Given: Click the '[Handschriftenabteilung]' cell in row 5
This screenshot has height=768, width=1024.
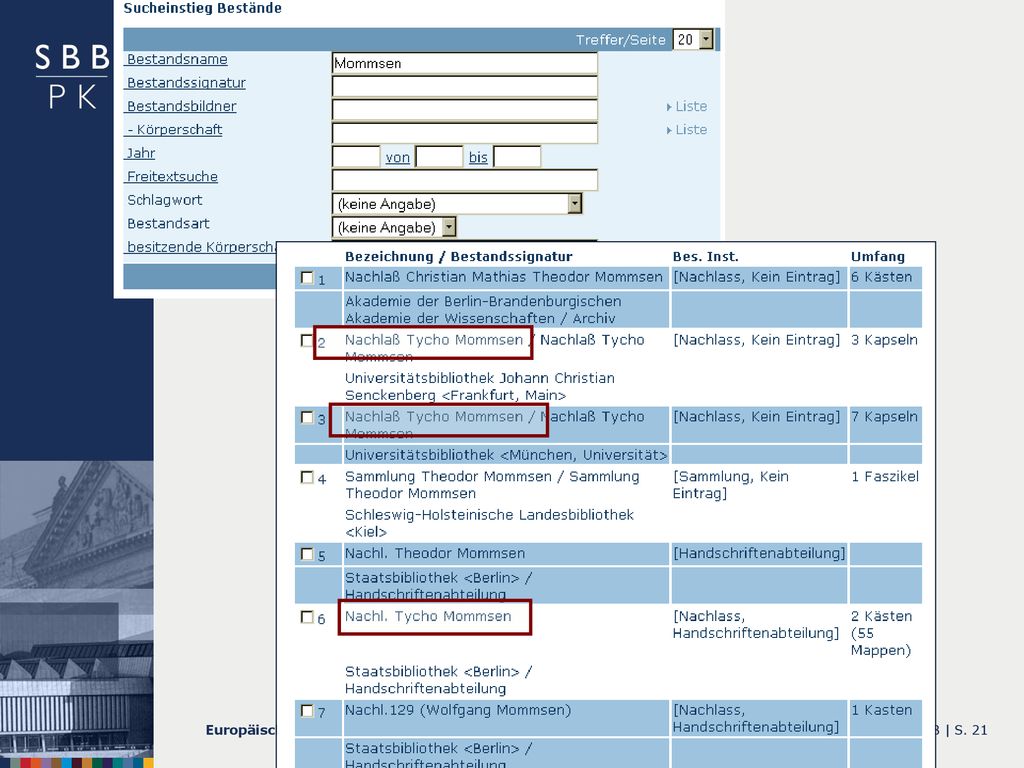Looking at the screenshot, I should (759, 554).
